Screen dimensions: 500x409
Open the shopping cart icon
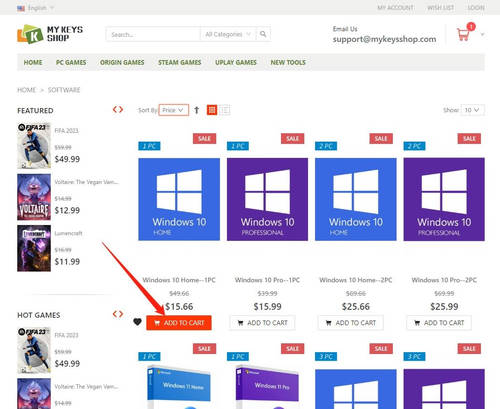(x=463, y=34)
